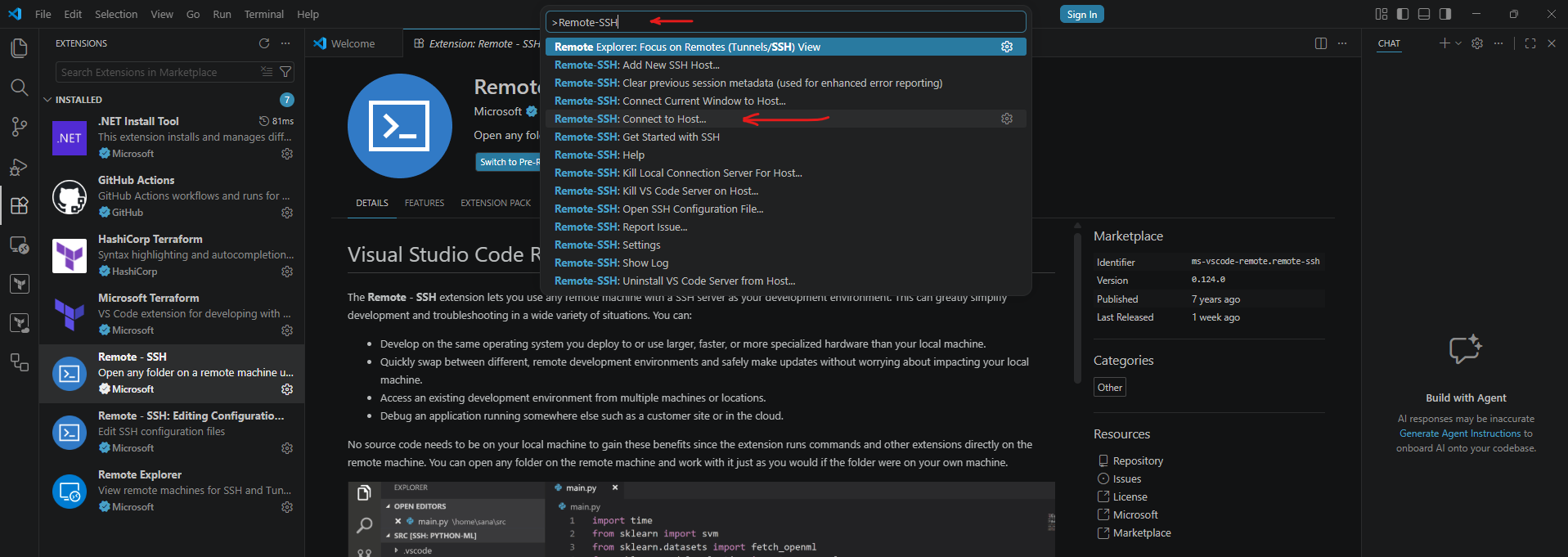Open editor more actions menu
The height and width of the screenshot is (557, 1568).
(x=1342, y=43)
